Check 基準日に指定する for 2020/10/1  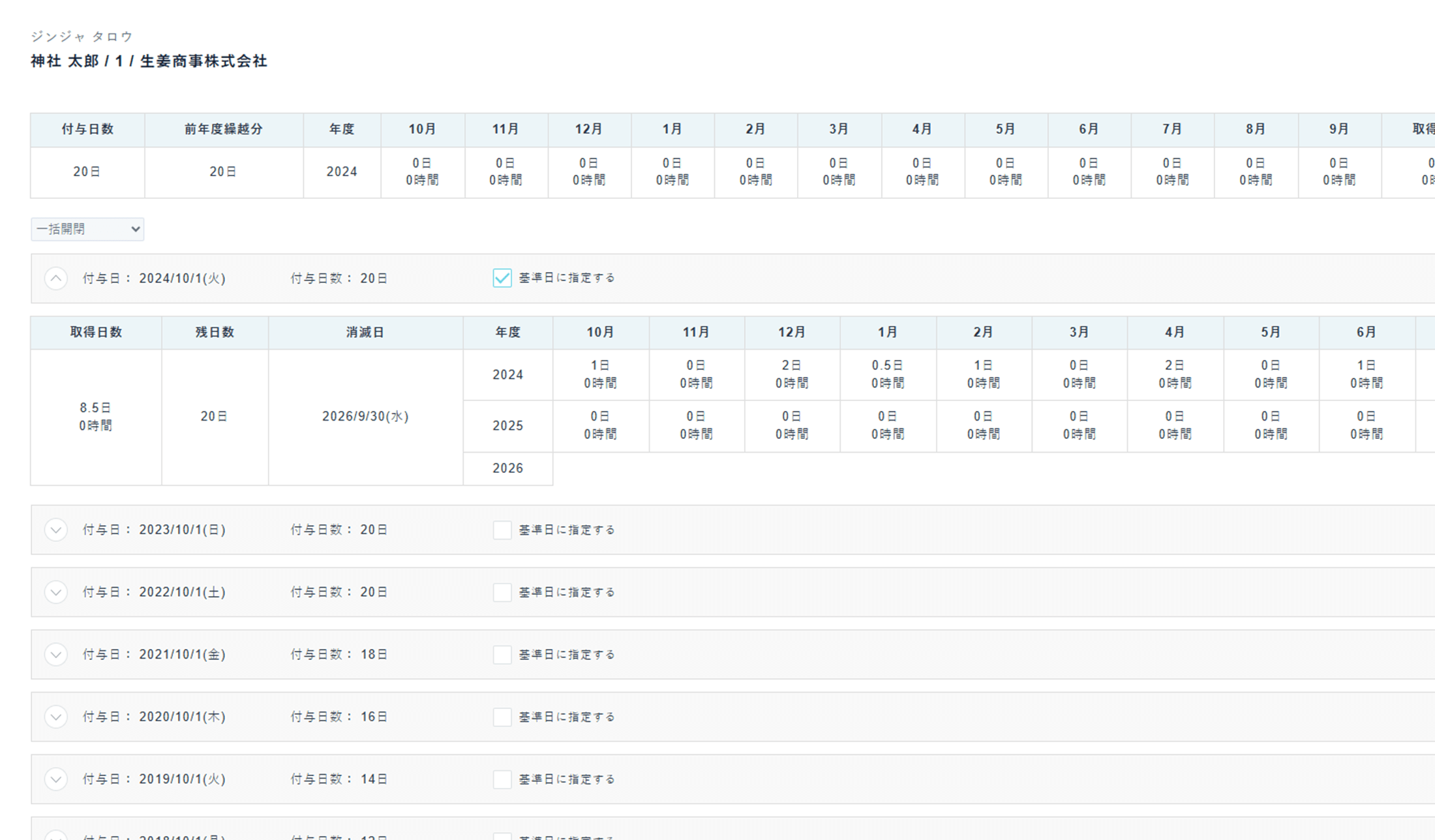[502, 717]
